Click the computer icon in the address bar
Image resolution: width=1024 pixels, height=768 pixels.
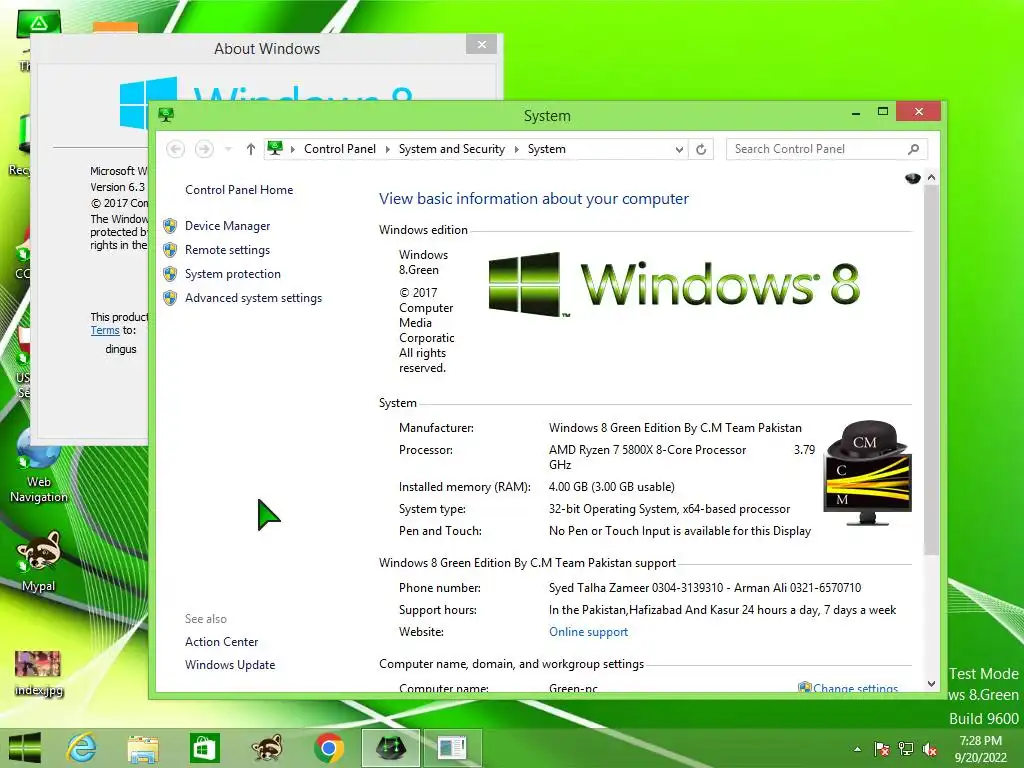pos(275,148)
